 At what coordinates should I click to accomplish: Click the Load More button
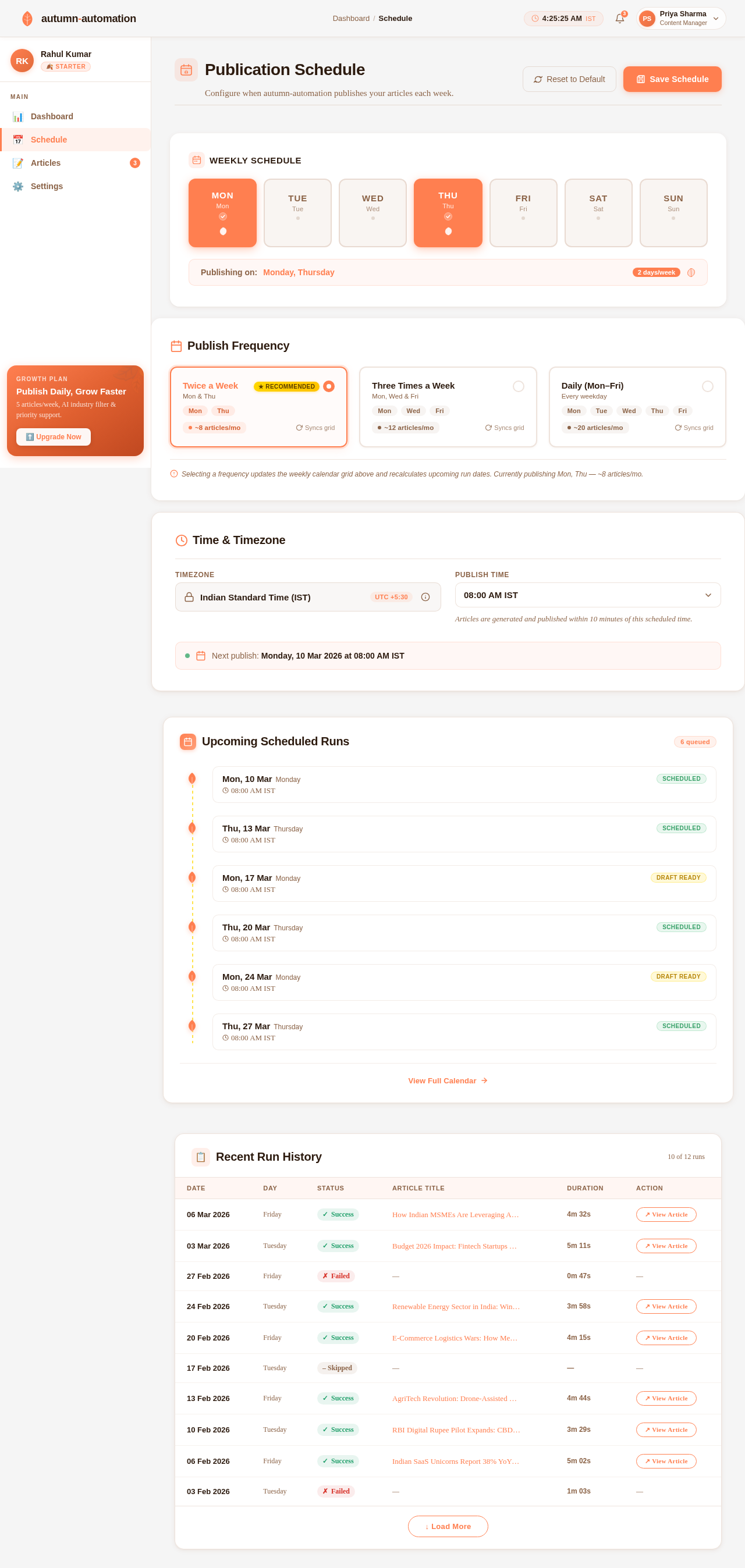pos(448,1526)
